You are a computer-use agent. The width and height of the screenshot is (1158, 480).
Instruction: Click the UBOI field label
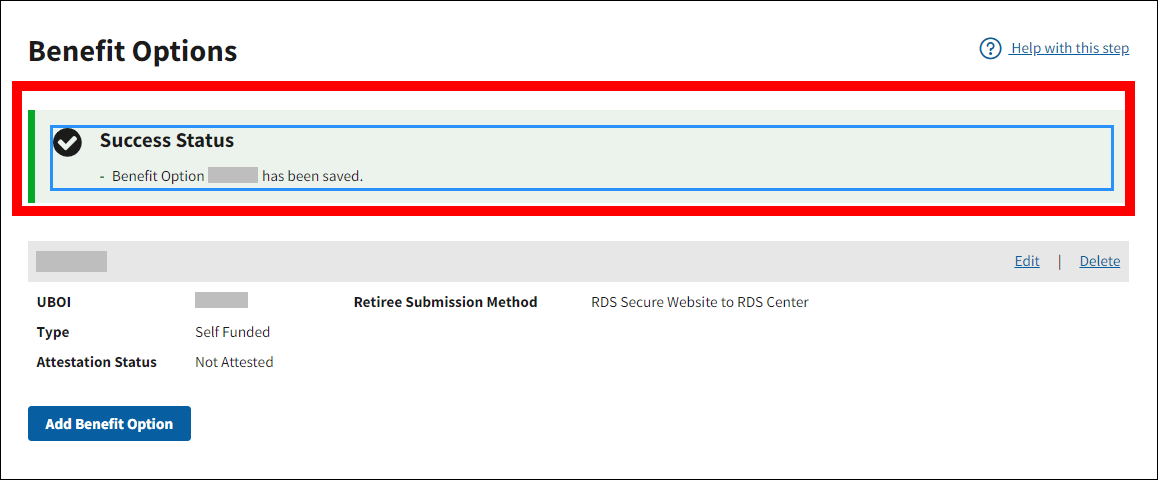click(53, 302)
